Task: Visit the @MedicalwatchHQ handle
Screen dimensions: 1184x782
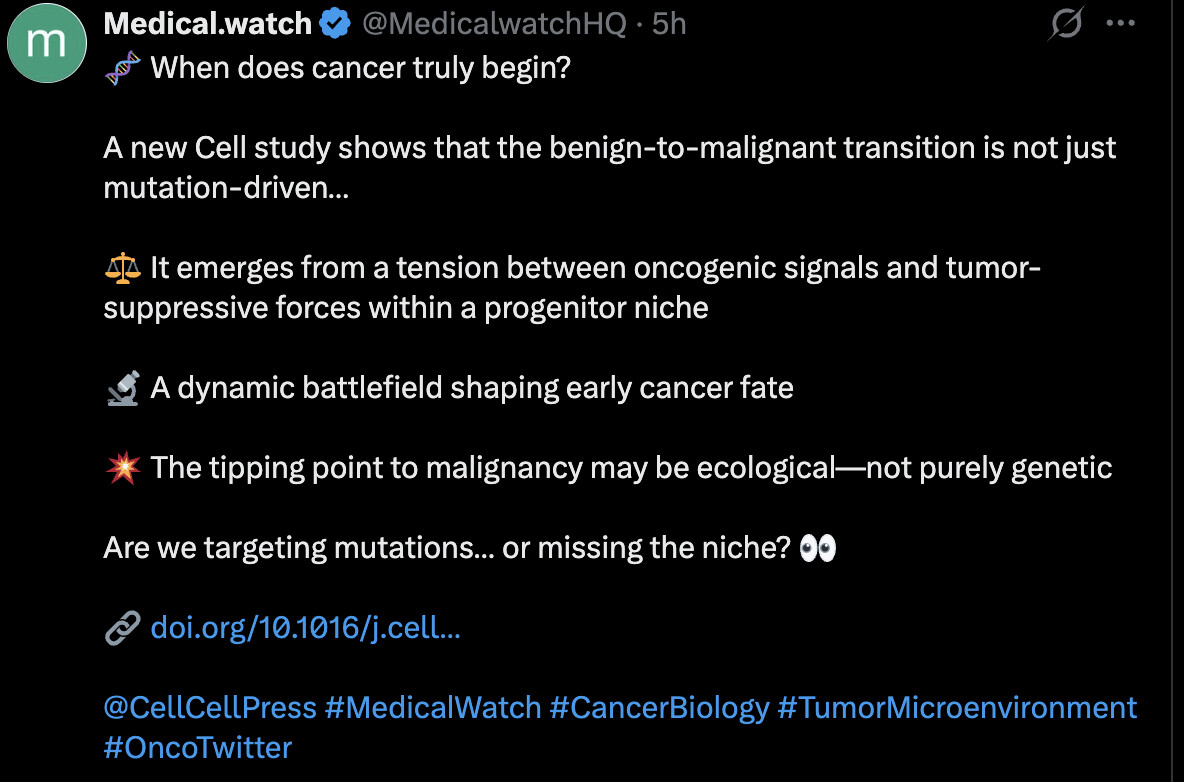Action: click(x=495, y=24)
